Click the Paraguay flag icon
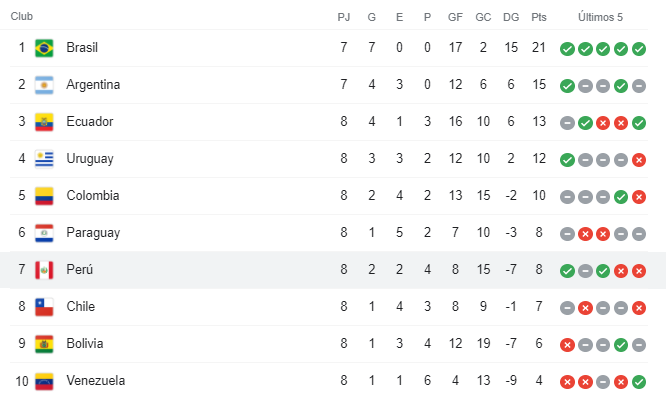 pyautogui.click(x=44, y=233)
